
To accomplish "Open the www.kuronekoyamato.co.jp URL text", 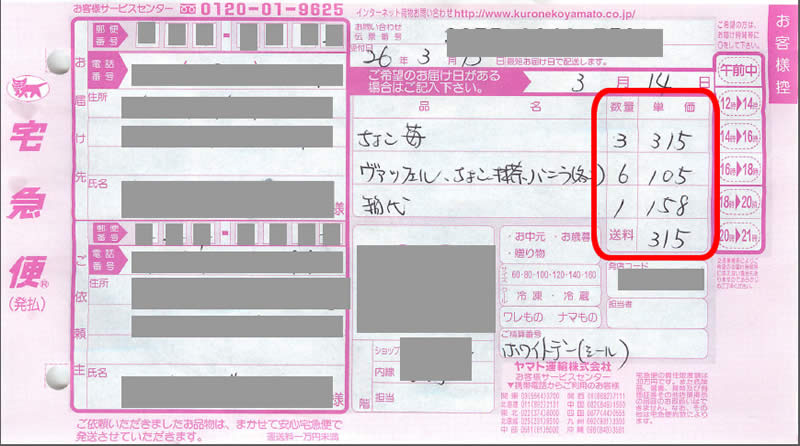I will point(544,14).
